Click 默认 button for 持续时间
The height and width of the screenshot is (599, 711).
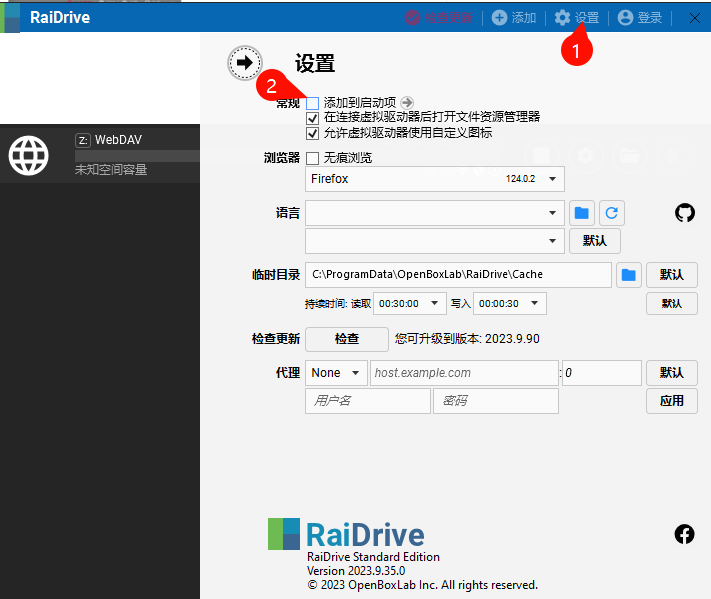(672, 303)
